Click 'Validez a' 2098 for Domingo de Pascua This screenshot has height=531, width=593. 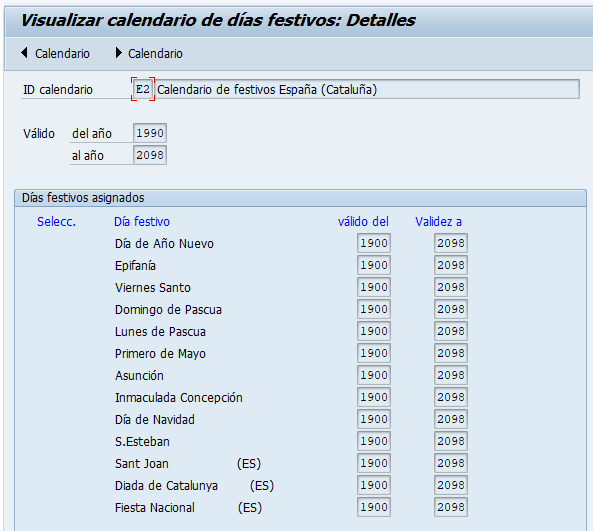tap(451, 309)
